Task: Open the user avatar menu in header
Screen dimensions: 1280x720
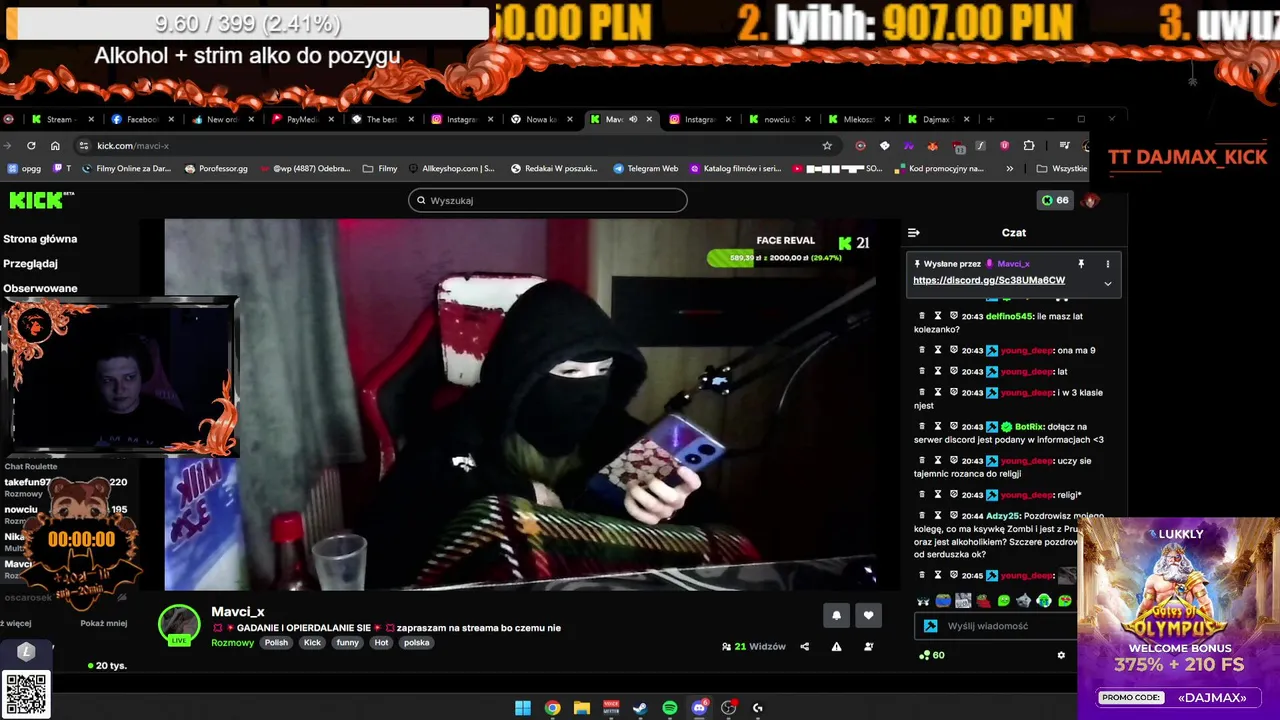Action: (x=1091, y=200)
